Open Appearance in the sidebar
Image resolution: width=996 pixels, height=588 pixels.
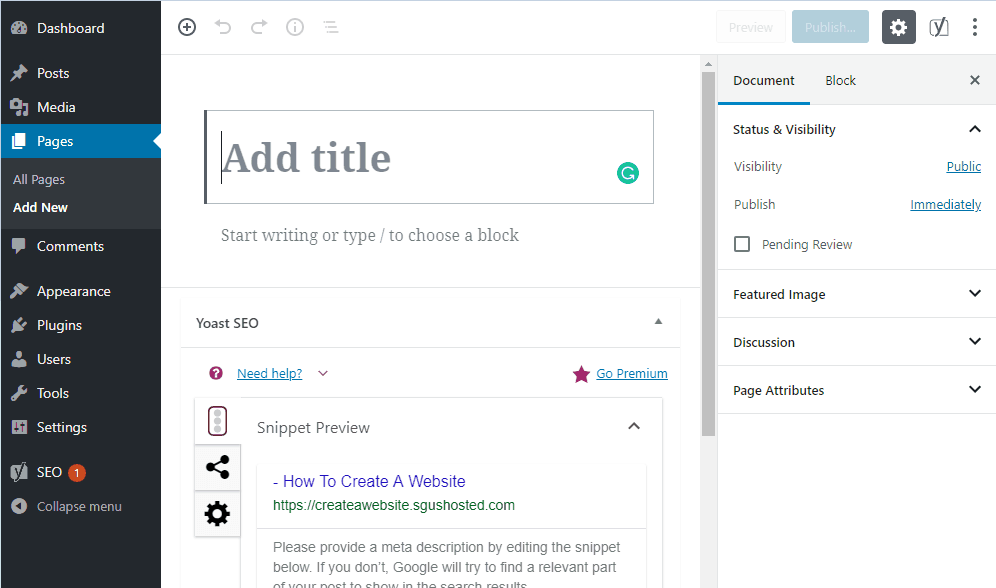pos(81,291)
